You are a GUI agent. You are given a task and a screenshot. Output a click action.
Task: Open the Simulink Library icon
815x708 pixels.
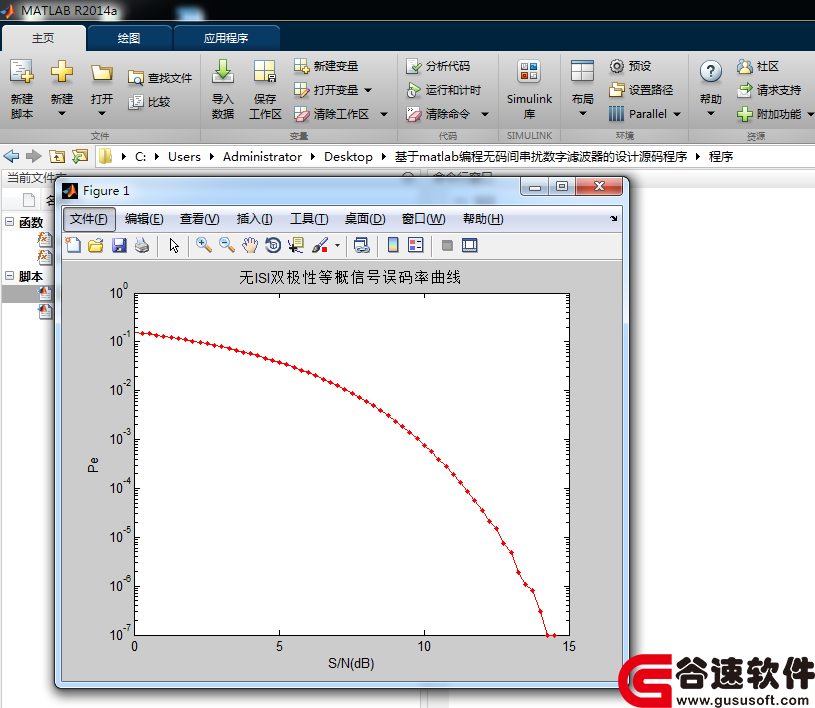tap(529, 72)
